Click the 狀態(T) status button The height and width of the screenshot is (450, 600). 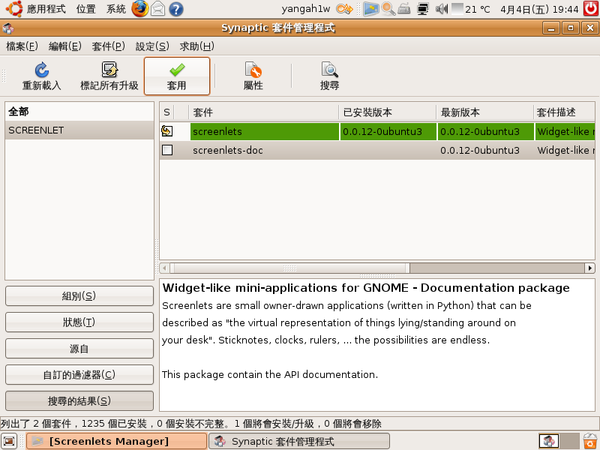click(79, 322)
